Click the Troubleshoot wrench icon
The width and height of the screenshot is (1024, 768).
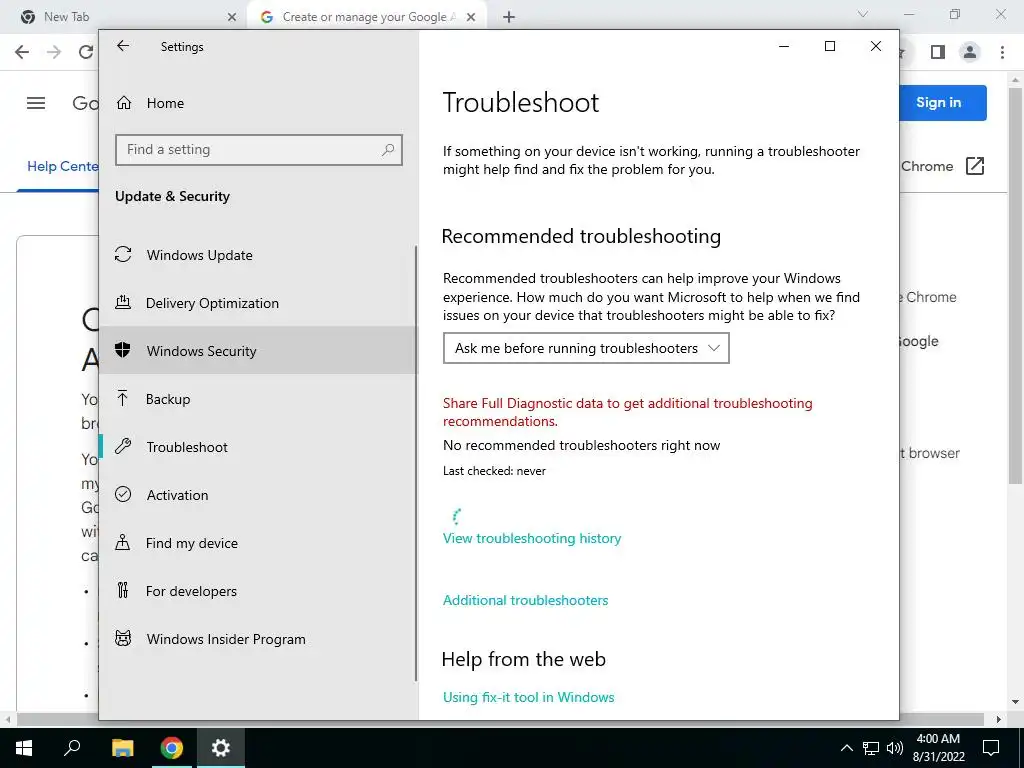point(123,446)
